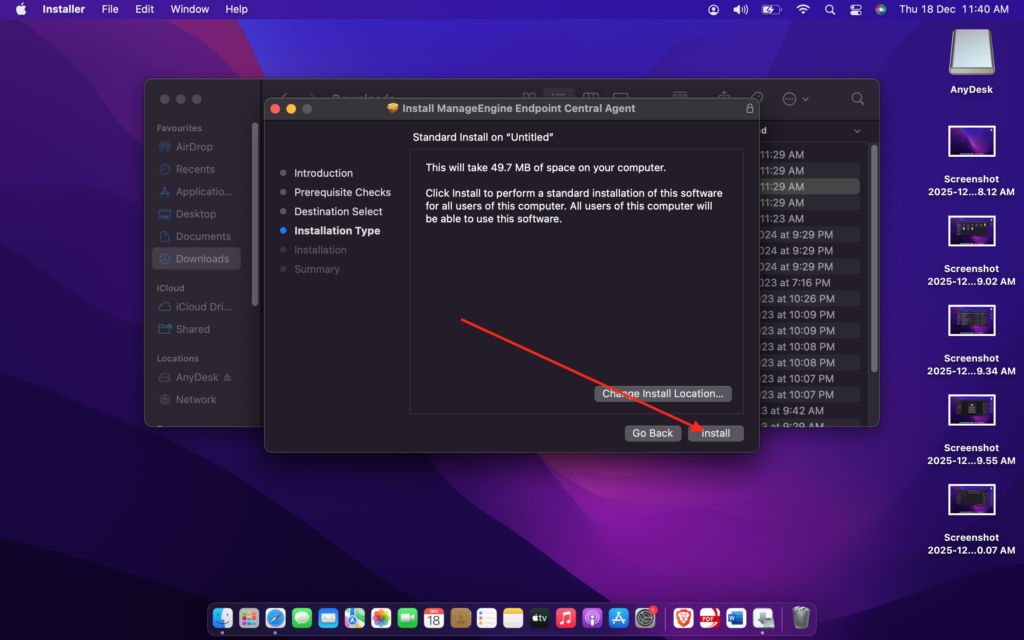Open the Edit menu

[144, 9]
